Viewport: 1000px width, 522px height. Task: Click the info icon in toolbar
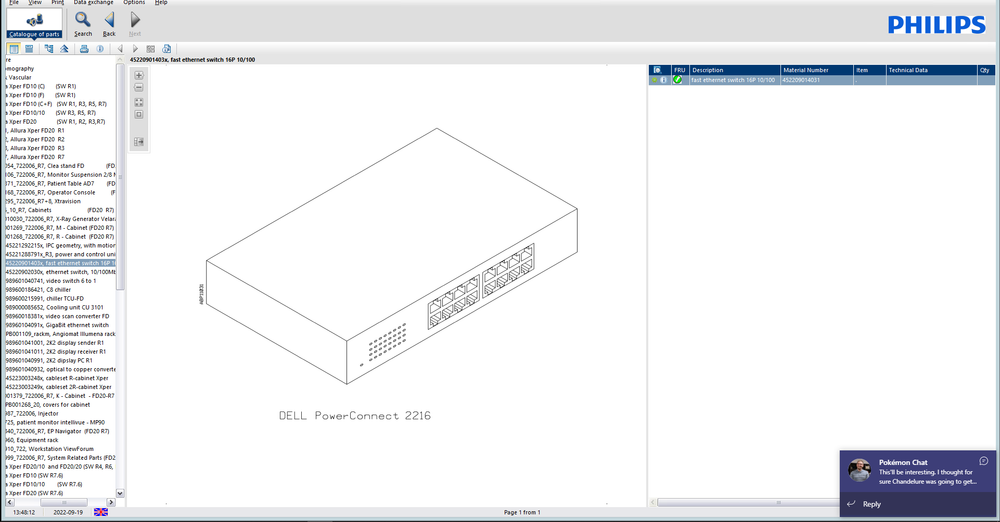pyautogui.click(x=100, y=48)
